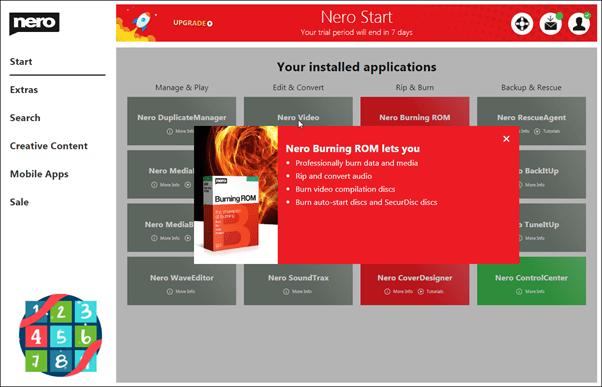Open the Search section in sidebar

click(25, 118)
